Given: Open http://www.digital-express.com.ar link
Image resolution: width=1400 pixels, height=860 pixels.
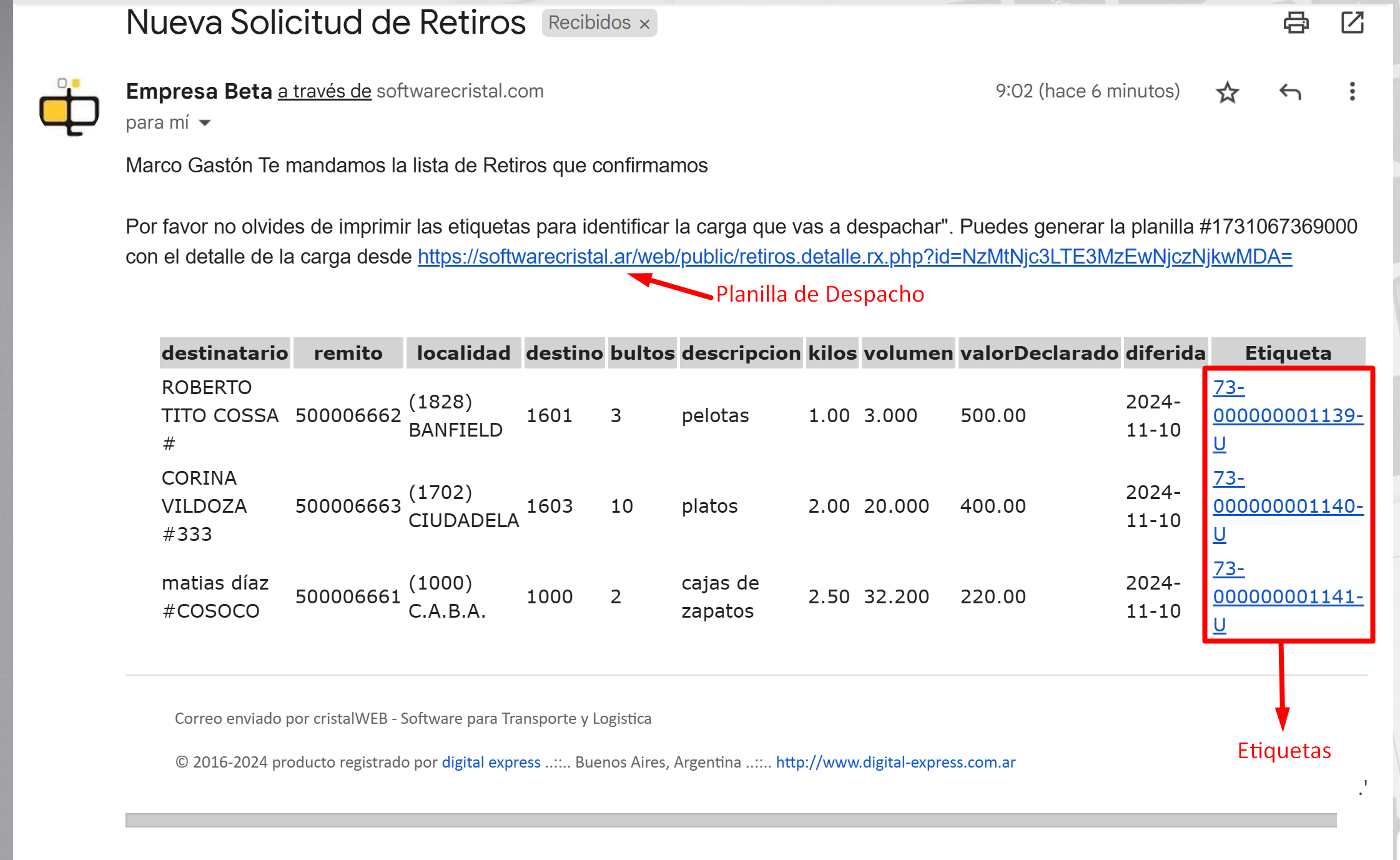Looking at the screenshot, I should coord(895,762).
